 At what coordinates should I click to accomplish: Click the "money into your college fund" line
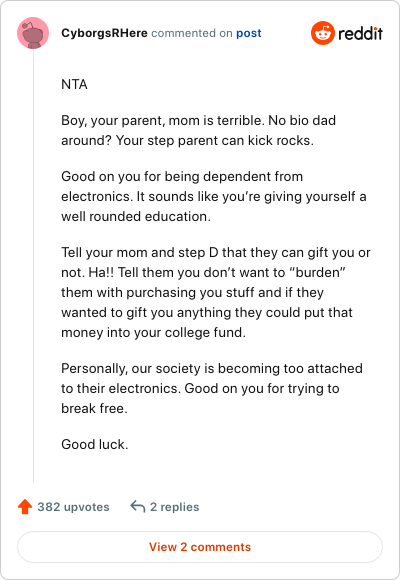click(153, 332)
